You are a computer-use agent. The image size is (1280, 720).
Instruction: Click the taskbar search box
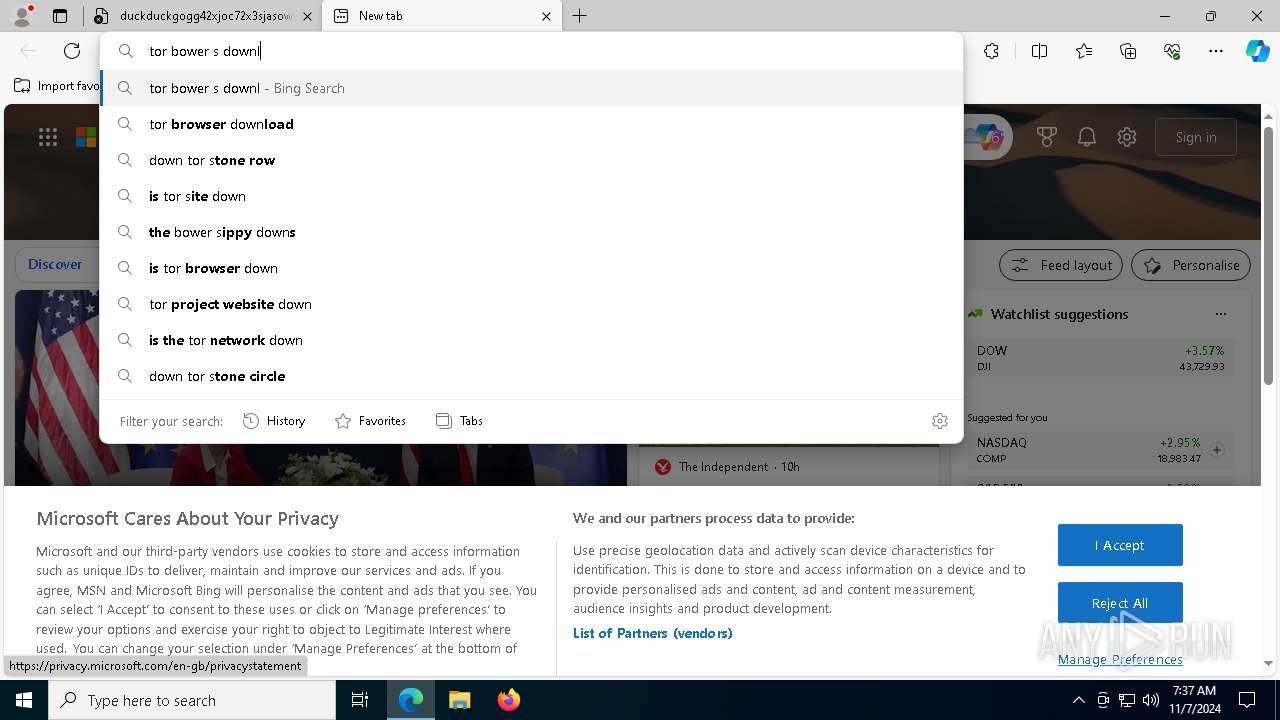coord(192,700)
